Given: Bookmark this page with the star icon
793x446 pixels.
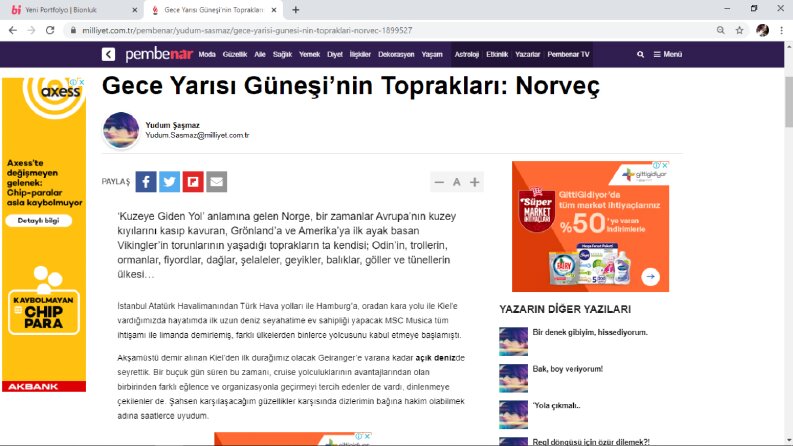Looking at the screenshot, I should point(739,30).
